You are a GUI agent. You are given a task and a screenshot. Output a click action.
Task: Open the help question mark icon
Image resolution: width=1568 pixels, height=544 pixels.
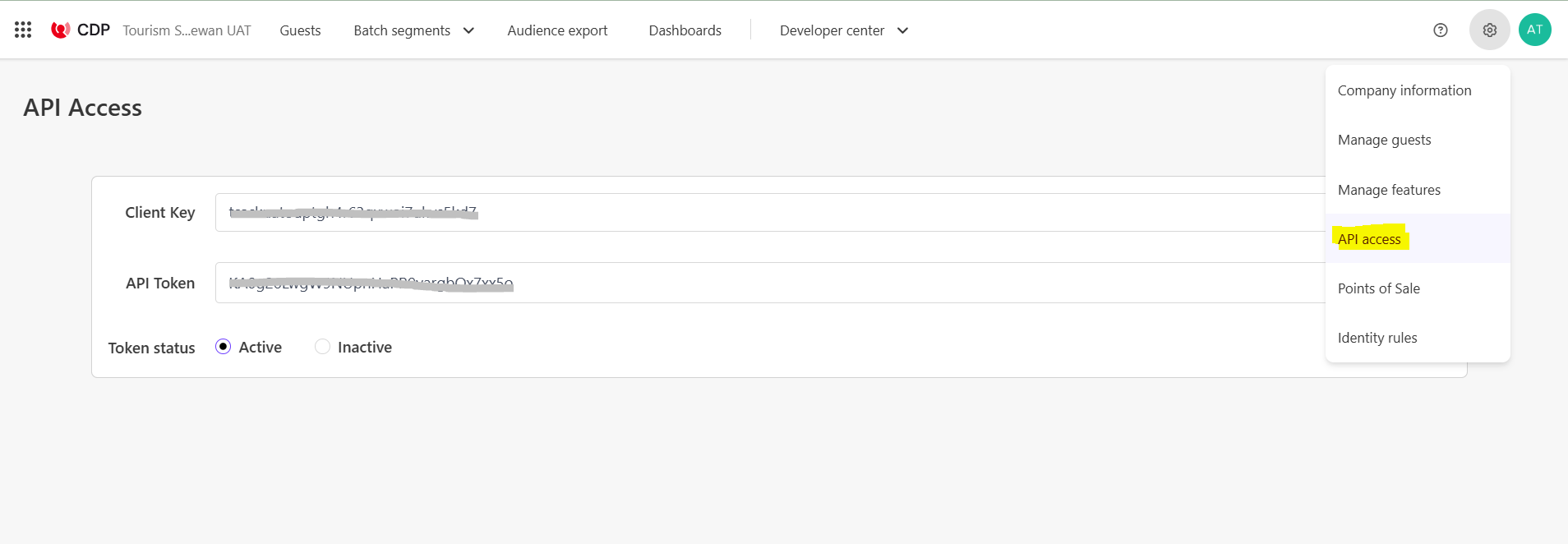click(1440, 30)
